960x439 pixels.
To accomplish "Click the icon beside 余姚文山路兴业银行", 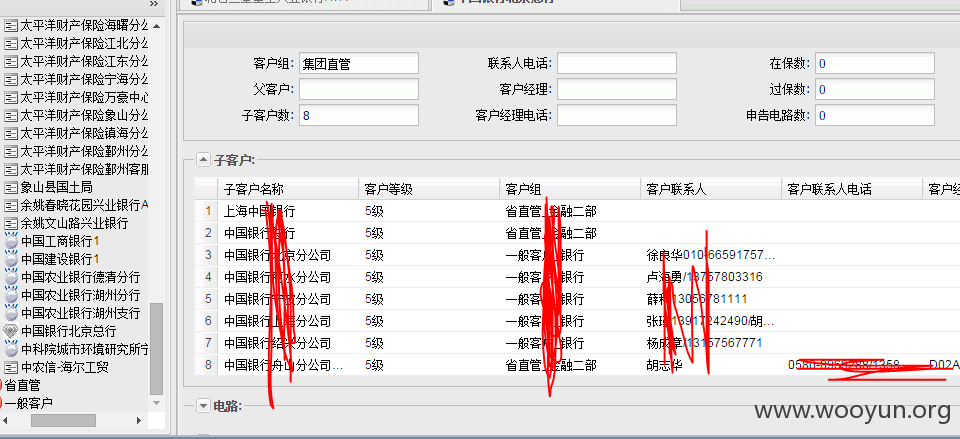I will [x=10, y=223].
